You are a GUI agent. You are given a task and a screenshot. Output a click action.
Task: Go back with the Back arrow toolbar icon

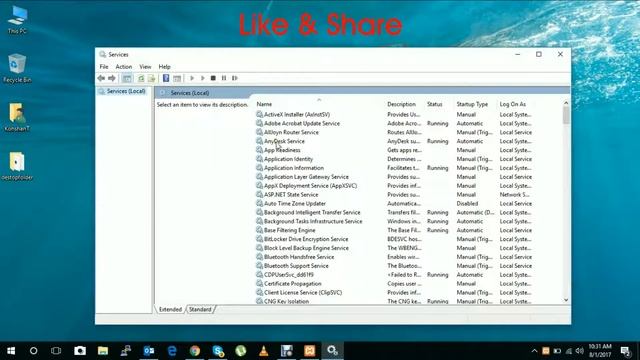[x=101, y=78]
